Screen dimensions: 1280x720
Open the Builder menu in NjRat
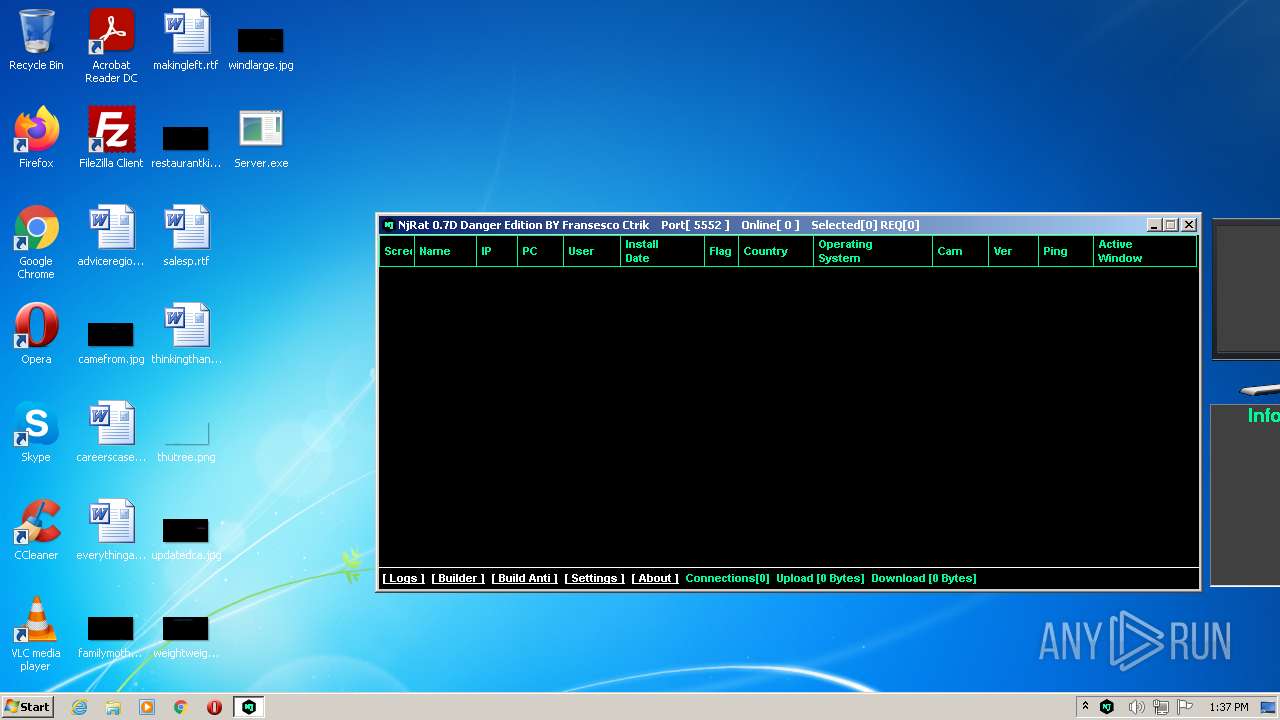458,578
